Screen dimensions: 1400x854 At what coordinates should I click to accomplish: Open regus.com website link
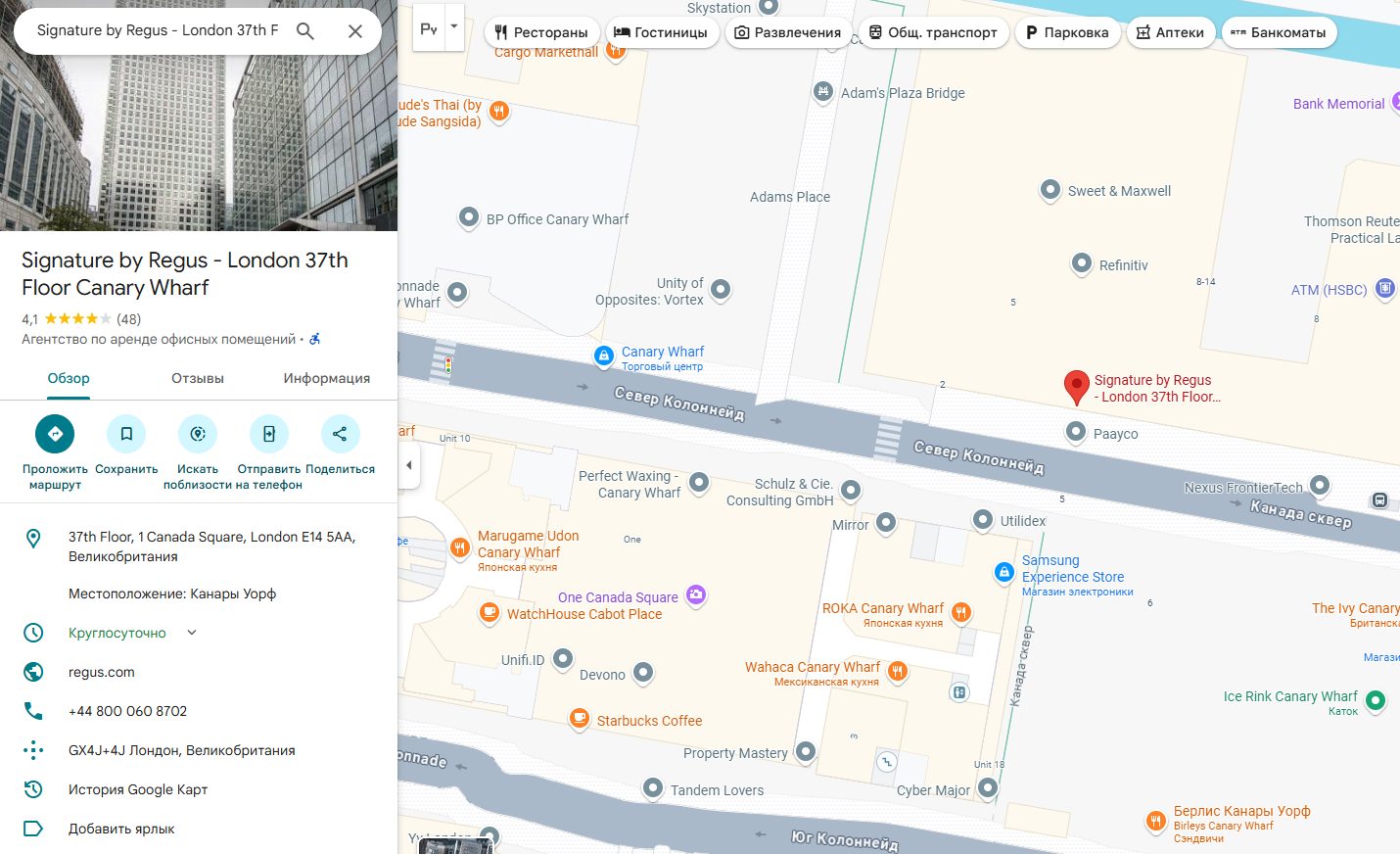pos(102,672)
